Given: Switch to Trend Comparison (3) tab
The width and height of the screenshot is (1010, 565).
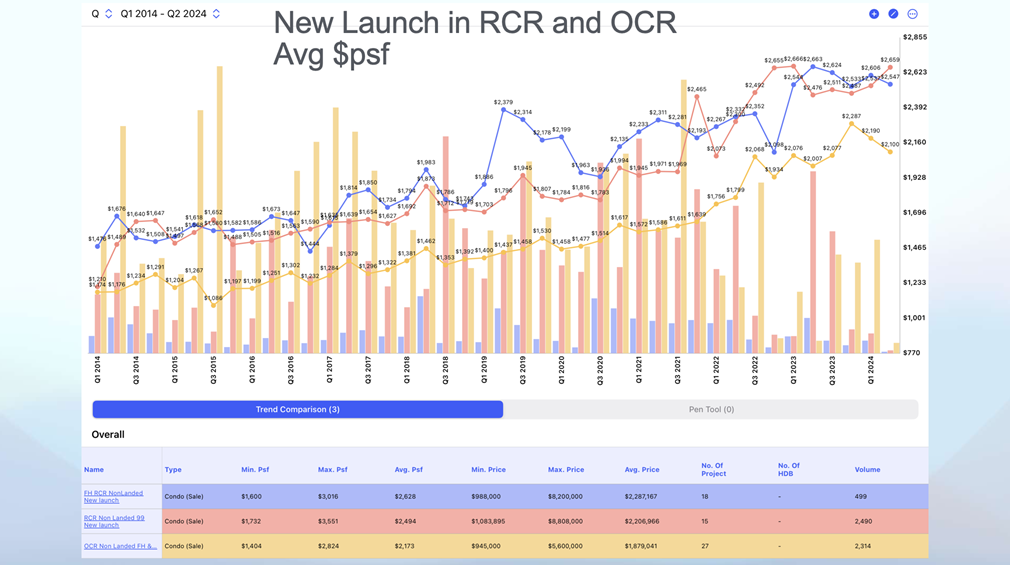Looking at the screenshot, I should 298,409.
